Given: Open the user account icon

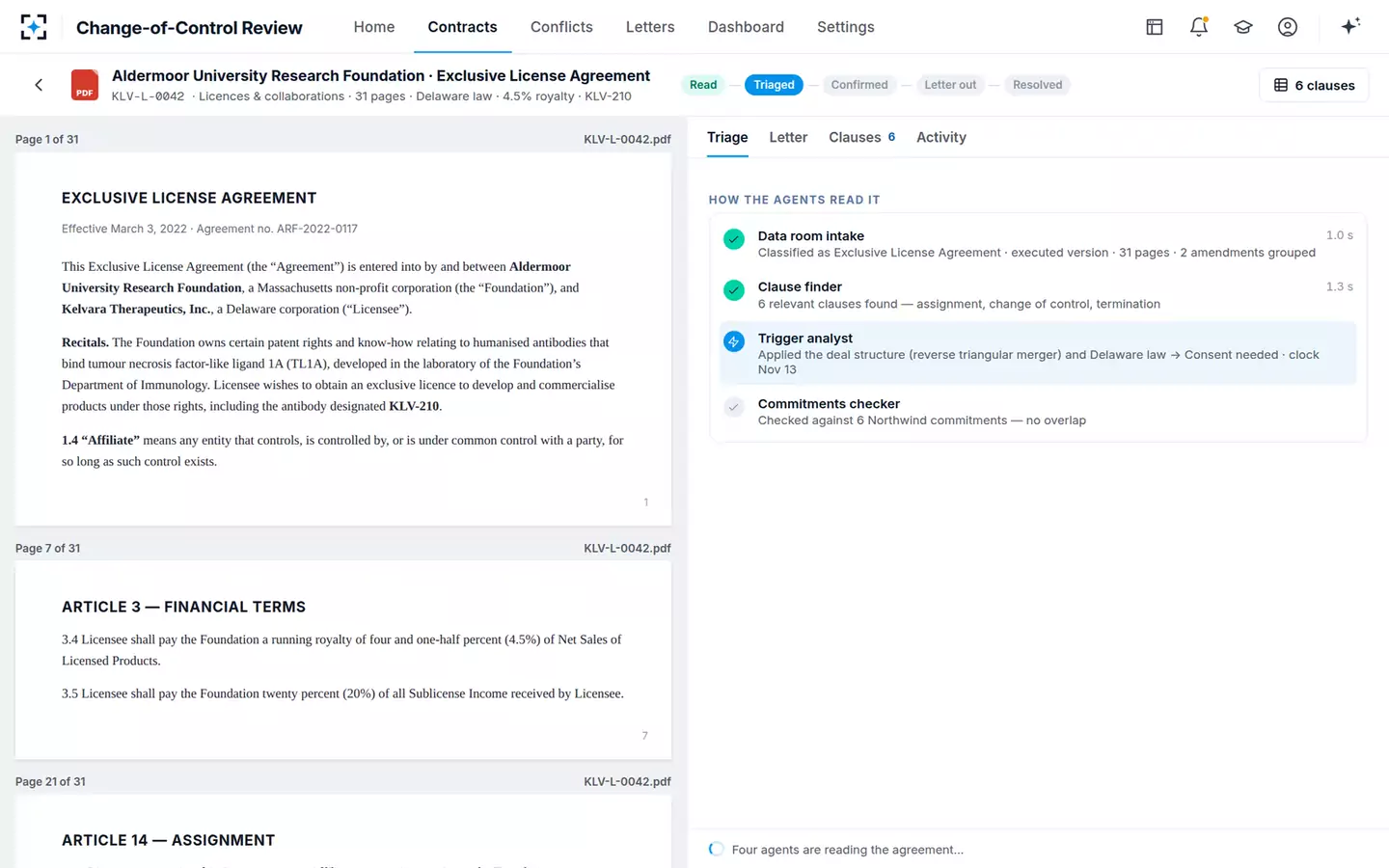Looking at the screenshot, I should pyautogui.click(x=1288, y=27).
